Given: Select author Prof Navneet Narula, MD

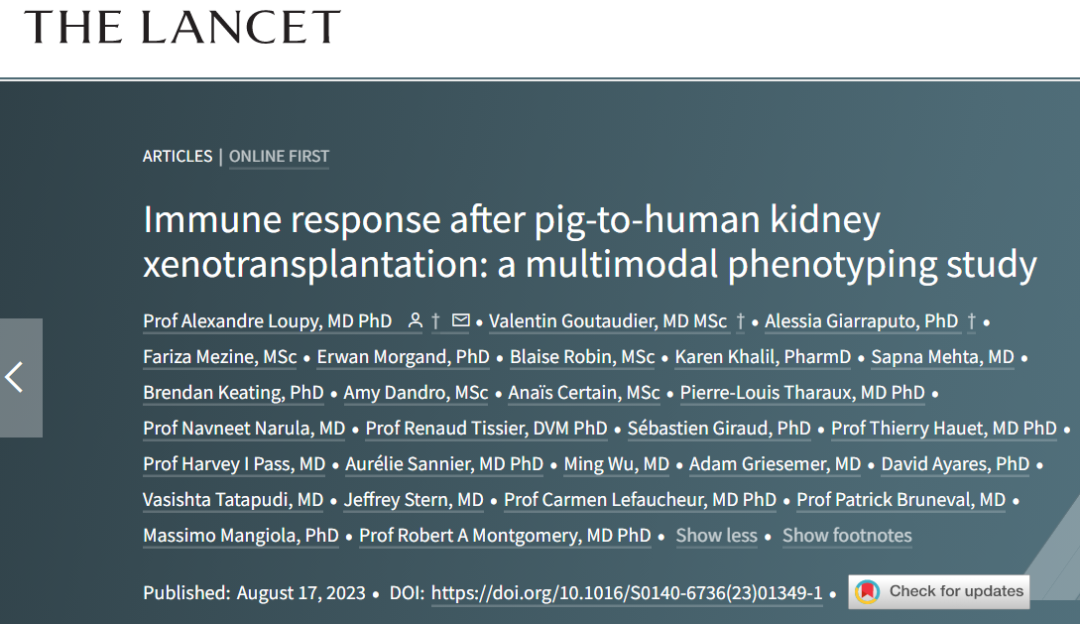Looking at the screenshot, I should [244, 428].
